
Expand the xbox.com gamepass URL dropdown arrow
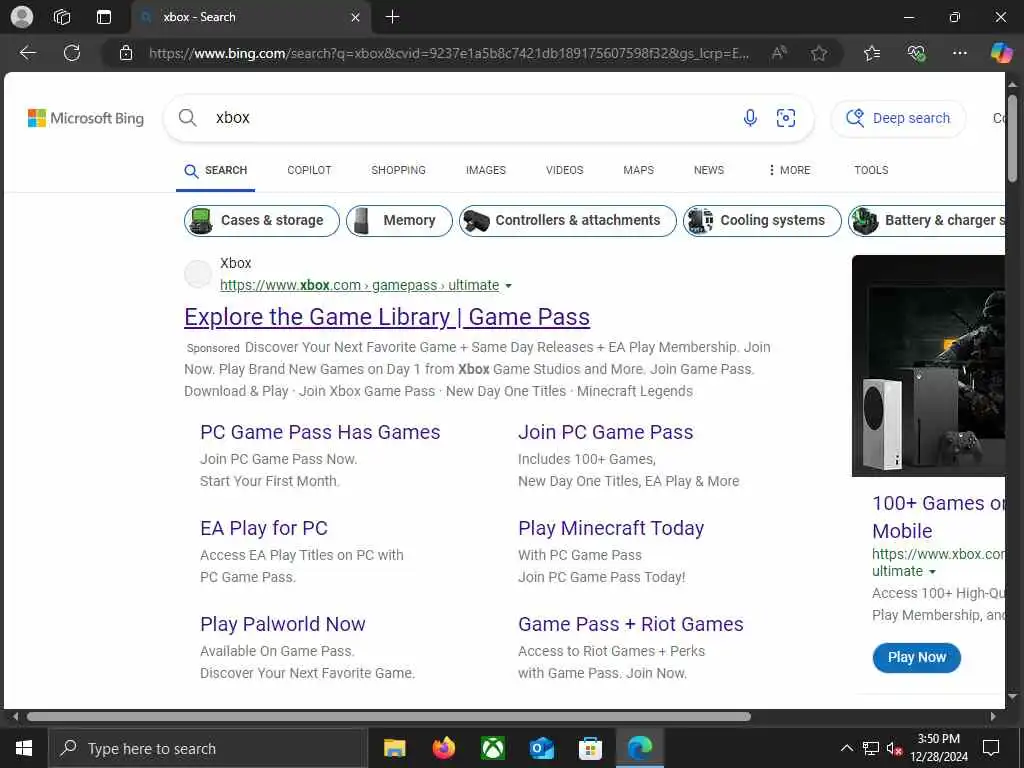click(509, 286)
